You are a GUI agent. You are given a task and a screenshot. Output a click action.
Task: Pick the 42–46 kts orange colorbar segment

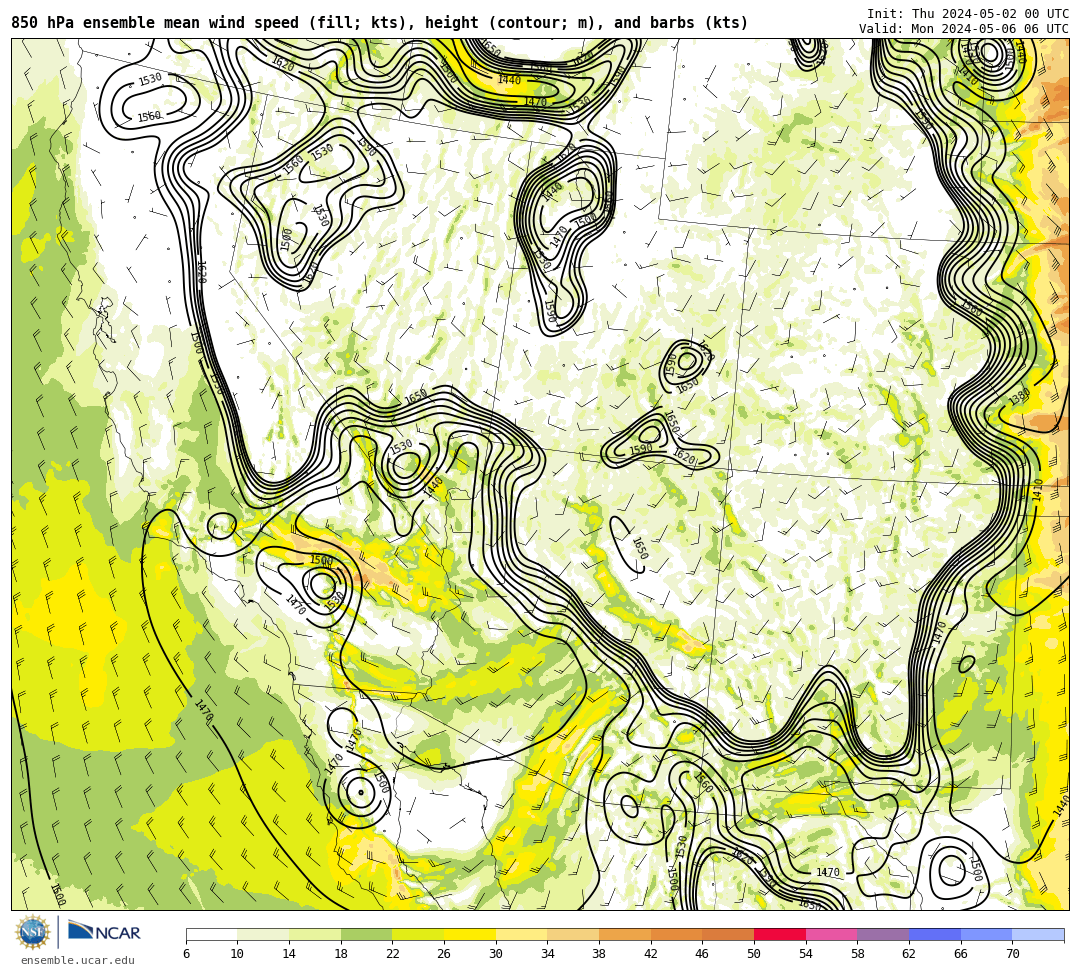coord(676,934)
